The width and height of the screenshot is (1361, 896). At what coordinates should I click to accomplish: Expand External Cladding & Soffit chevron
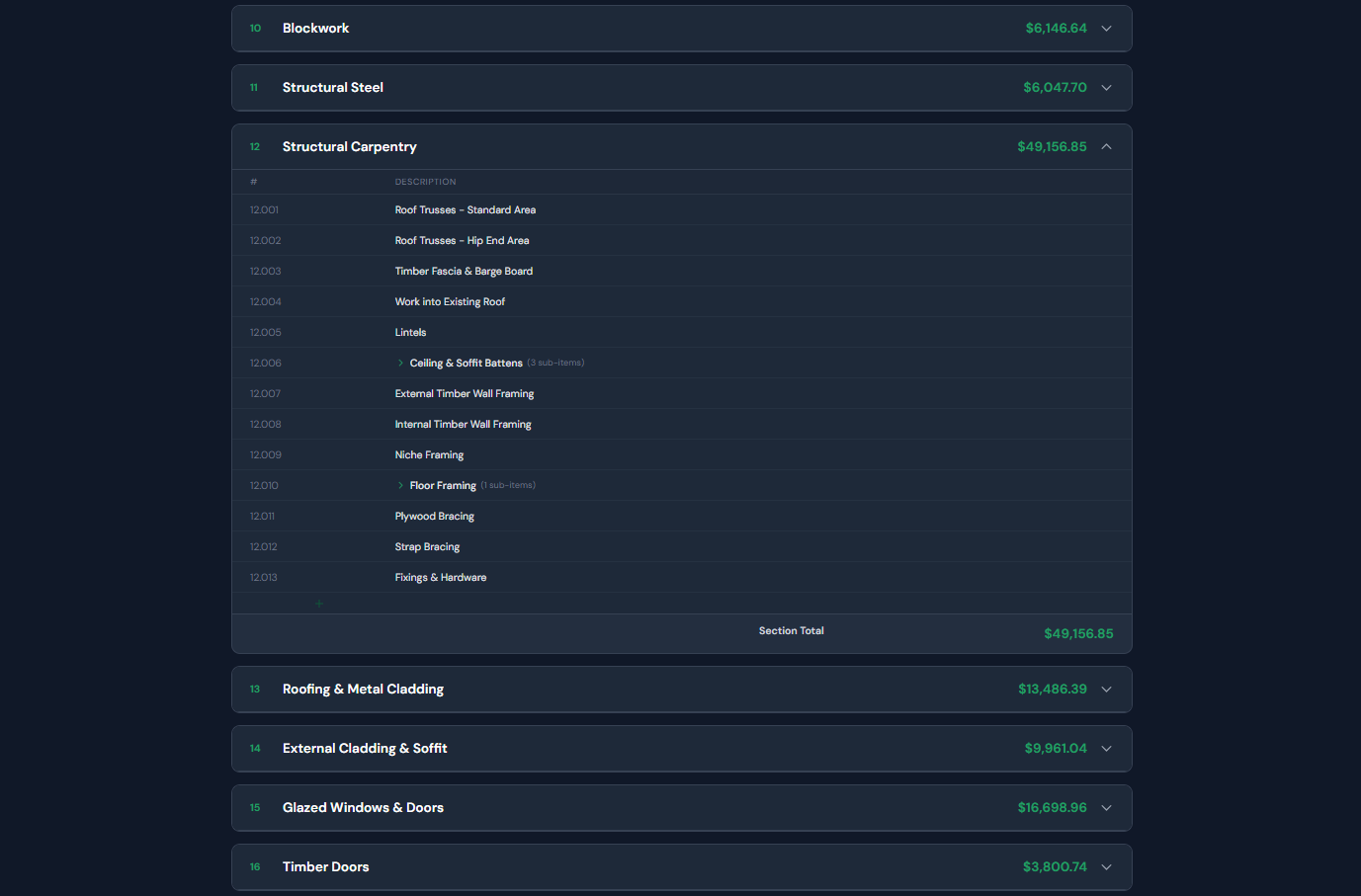(1106, 749)
